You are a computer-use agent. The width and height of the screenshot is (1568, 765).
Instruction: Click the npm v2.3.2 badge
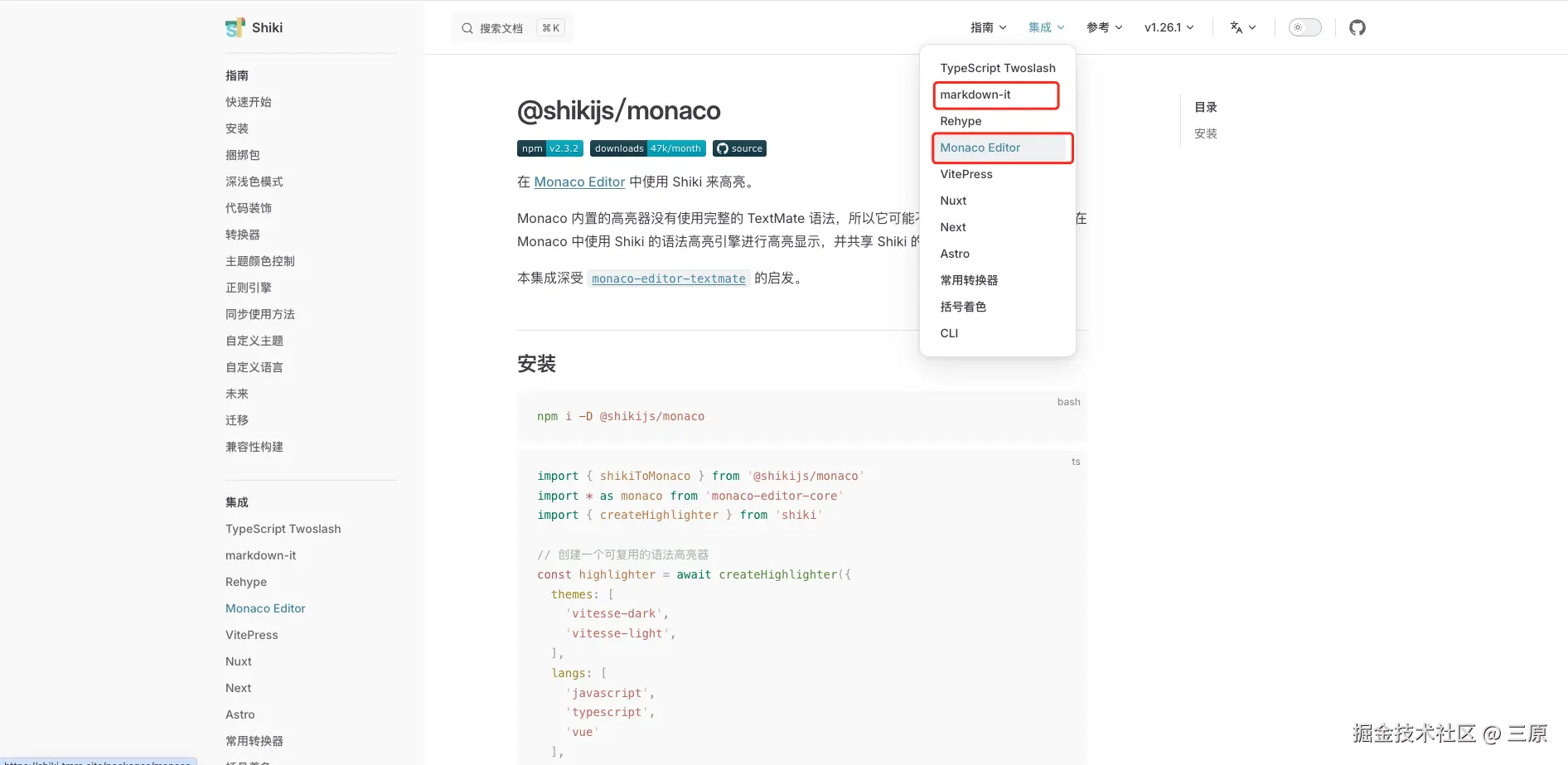550,148
